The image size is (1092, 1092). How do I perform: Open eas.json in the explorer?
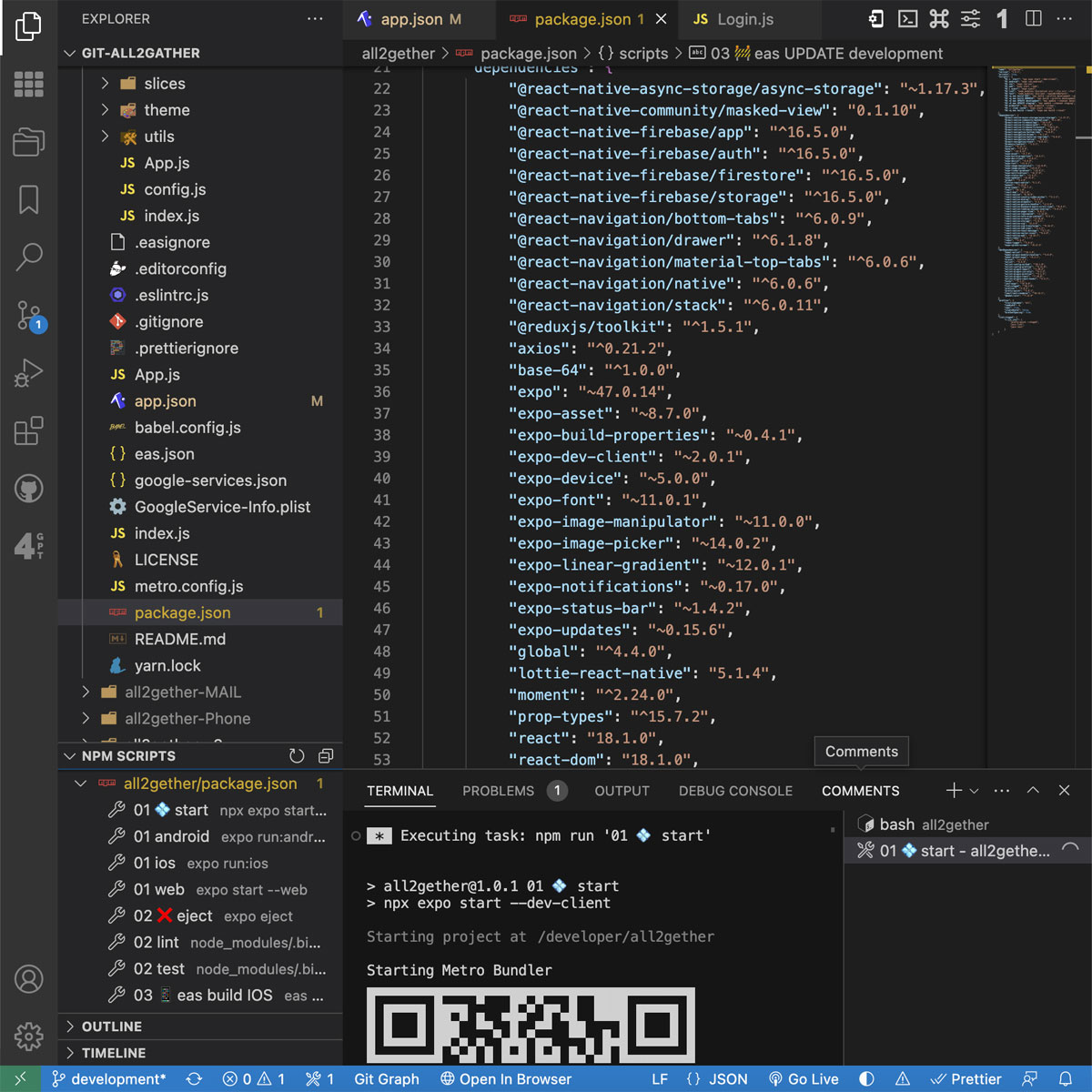pyautogui.click(x=165, y=454)
